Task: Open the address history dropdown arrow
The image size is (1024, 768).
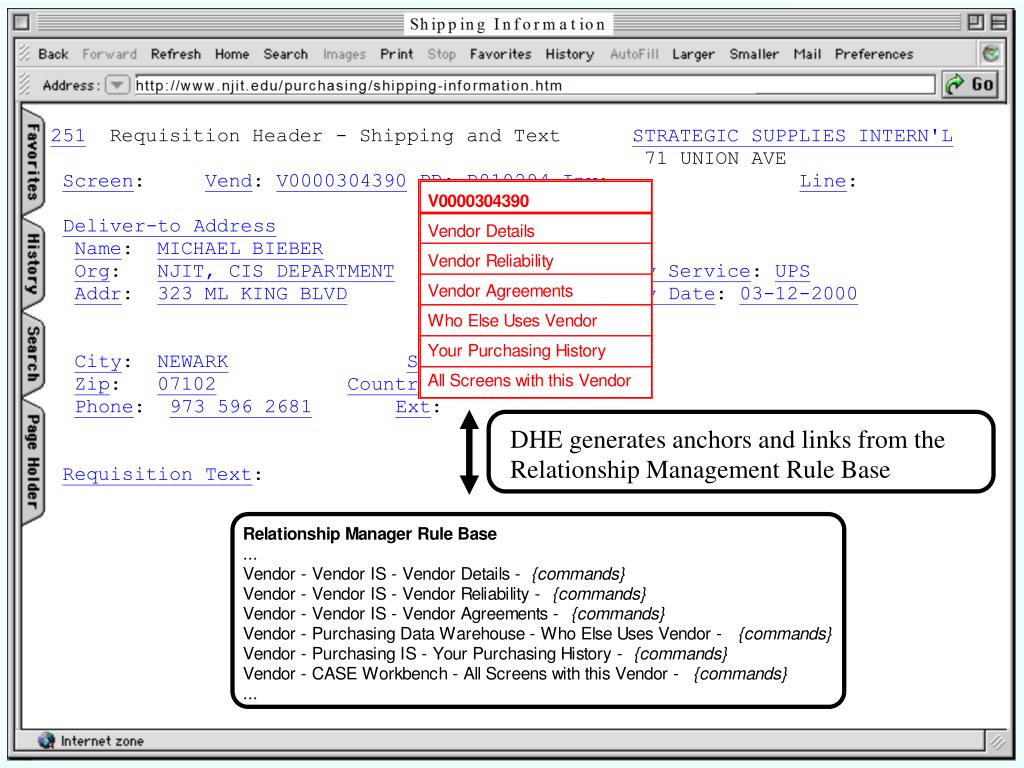Action: [x=117, y=85]
